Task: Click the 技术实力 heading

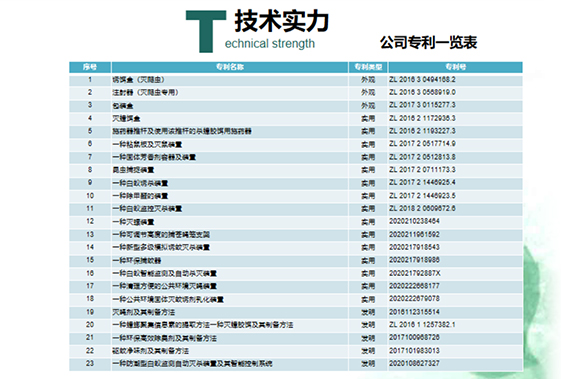Action: click(x=282, y=21)
